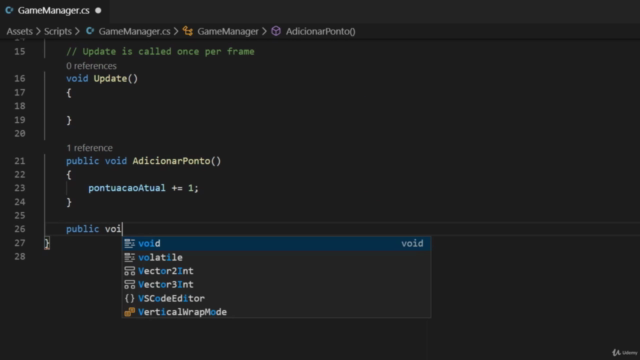The height and width of the screenshot is (360, 640).
Task: Click the struct icon beside Vector3Int
Action: (129, 284)
